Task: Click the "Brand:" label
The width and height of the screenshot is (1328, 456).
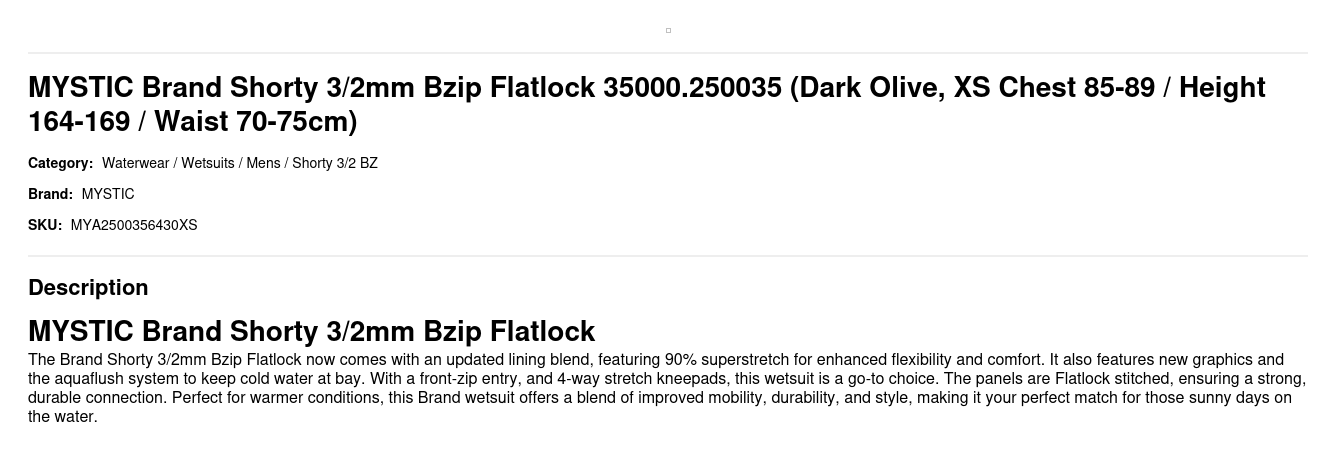Action: (50, 194)
